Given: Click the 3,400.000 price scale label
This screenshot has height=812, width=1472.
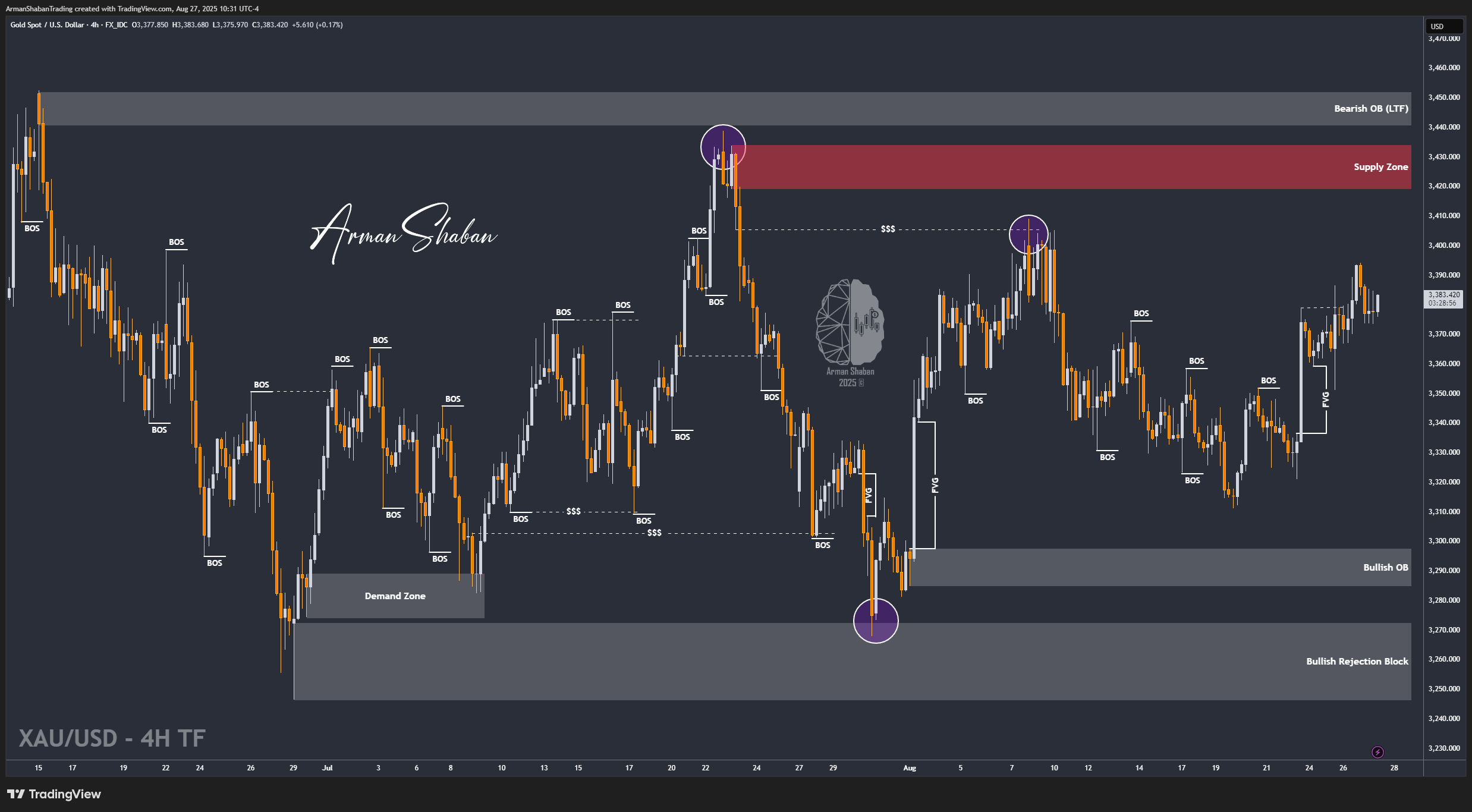Looking at the screenshot, I should coord(1444,246).
